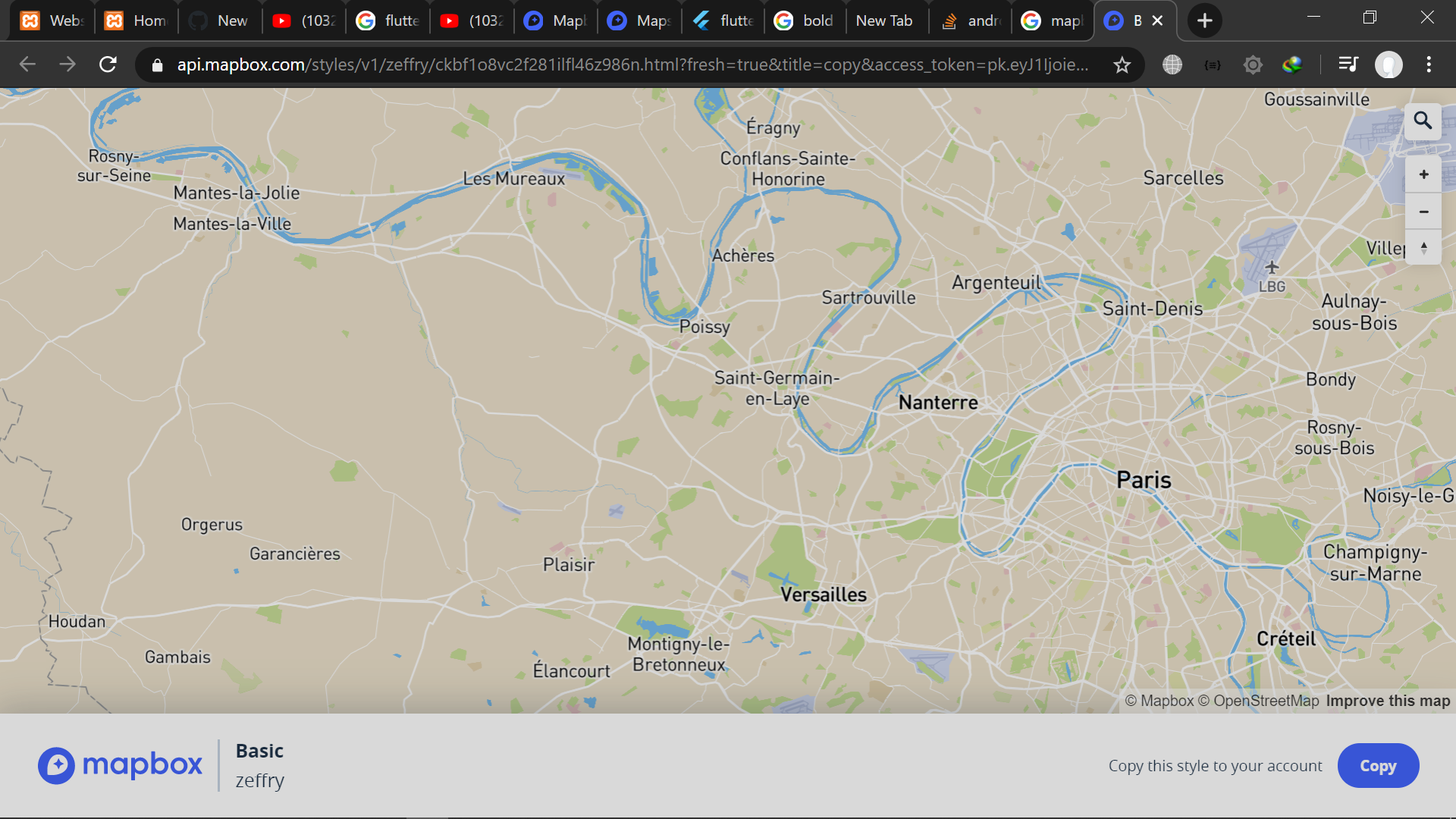Open the globe extension icon
Viewport: 1456px width, 819px height.
(1172, 65)
